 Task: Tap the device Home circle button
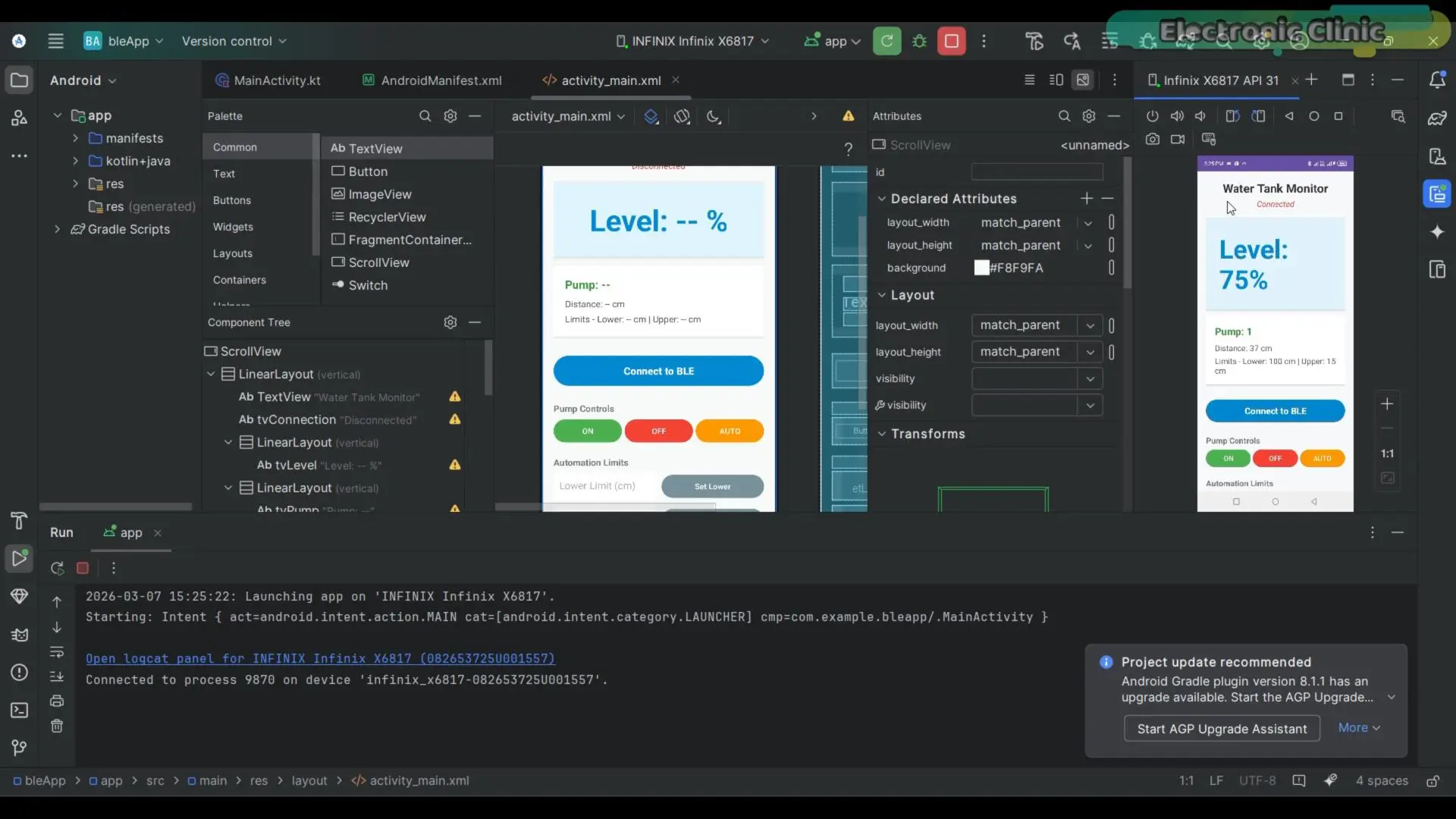(x=1314, y=116)
